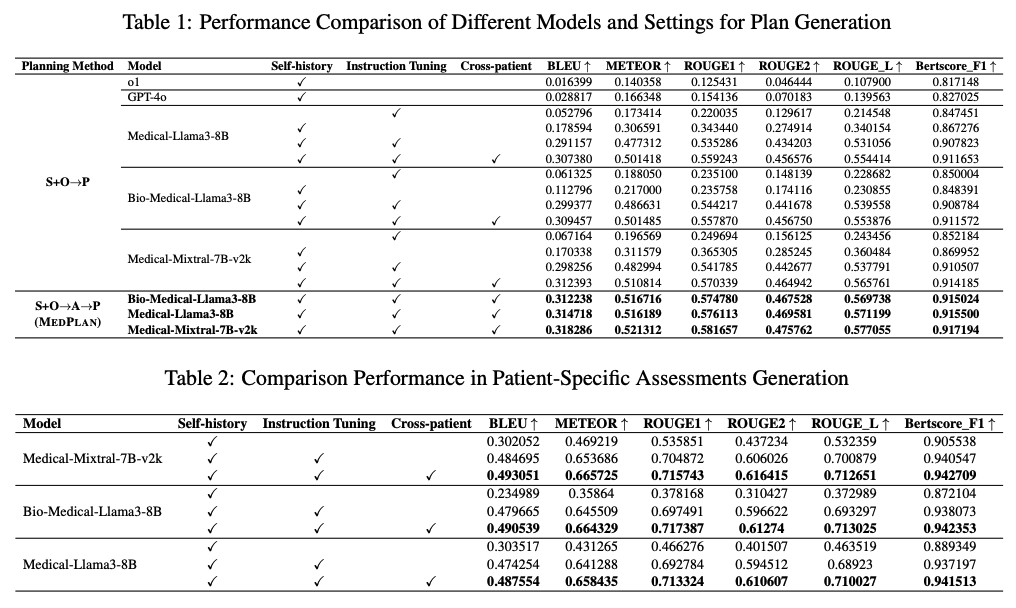This screenshot has height=608, width=1016.
Task: Click the o1 model name cell
Action: 134,81
